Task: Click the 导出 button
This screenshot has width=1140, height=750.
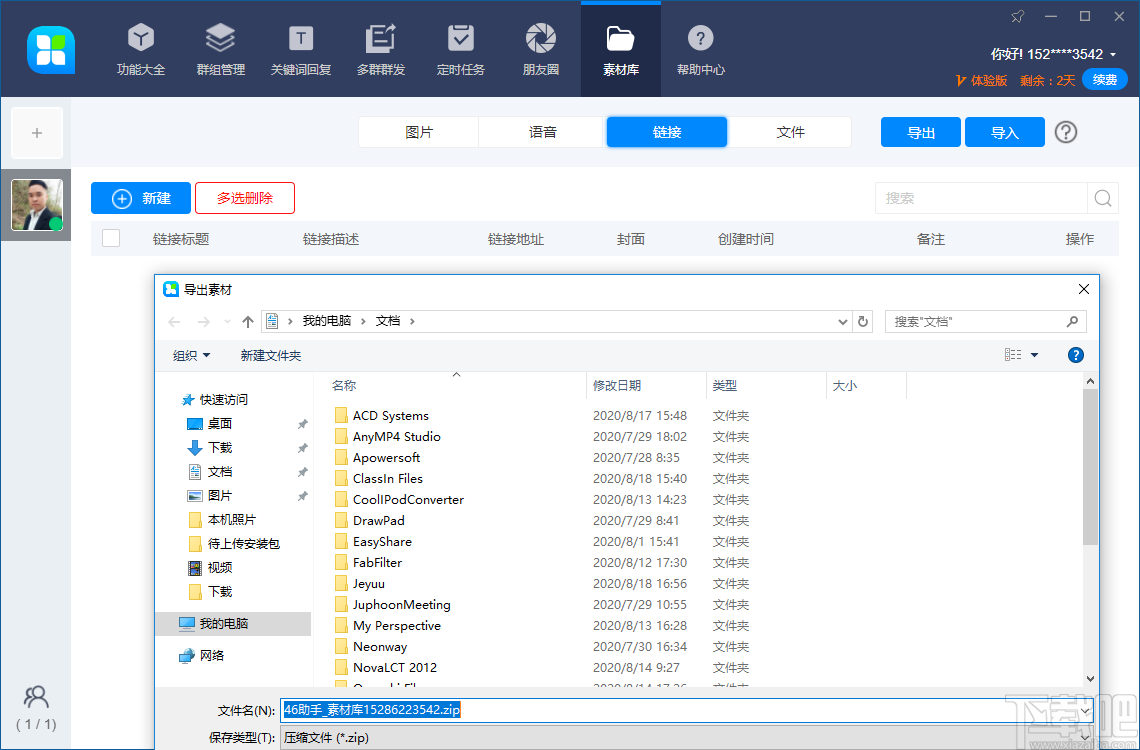Action: tap(921, 132)
